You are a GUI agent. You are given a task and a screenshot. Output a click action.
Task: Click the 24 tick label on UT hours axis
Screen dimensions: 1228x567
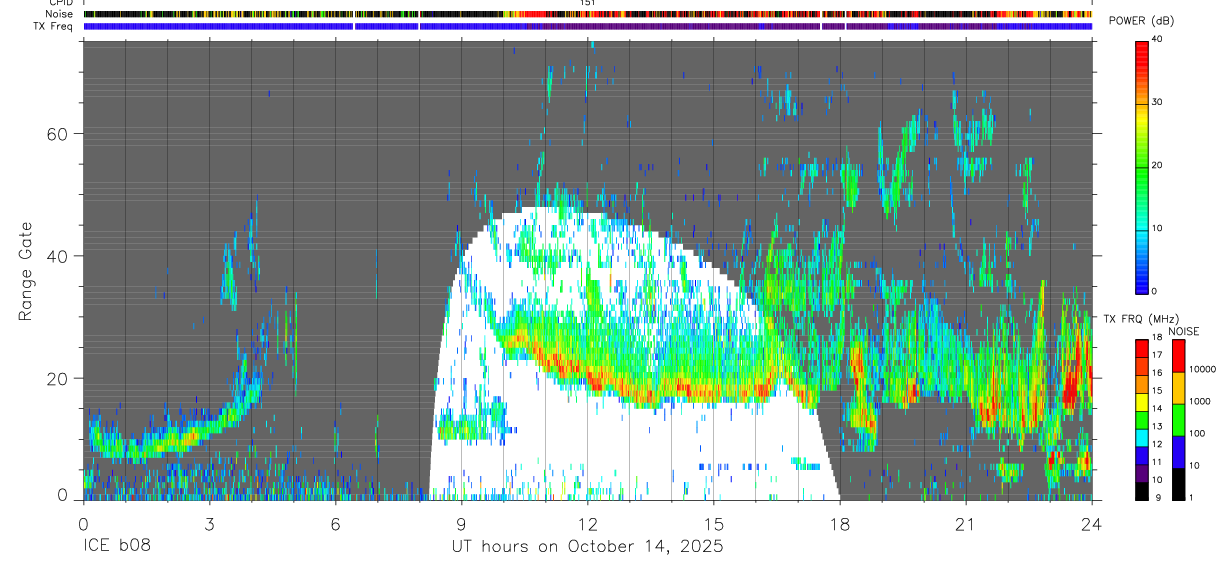[1092, 524]
